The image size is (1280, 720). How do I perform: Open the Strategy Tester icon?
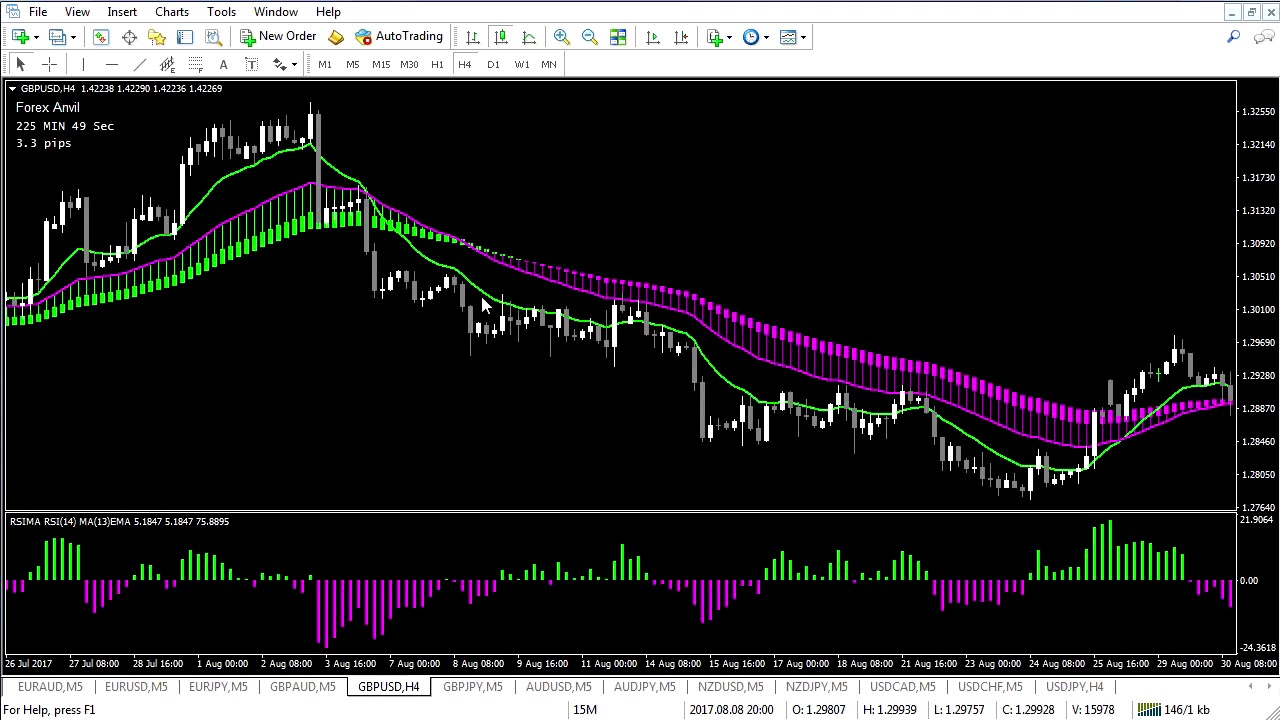pyautogui.click(x=213, y=37)
